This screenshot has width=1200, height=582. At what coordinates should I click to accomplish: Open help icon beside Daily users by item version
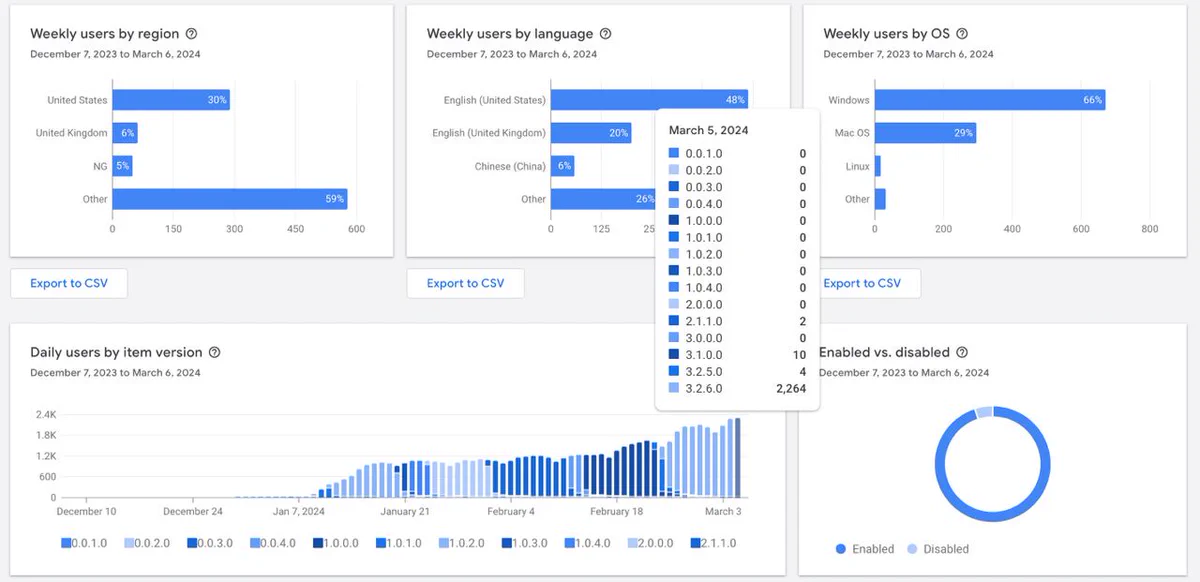tap(215, 352)
